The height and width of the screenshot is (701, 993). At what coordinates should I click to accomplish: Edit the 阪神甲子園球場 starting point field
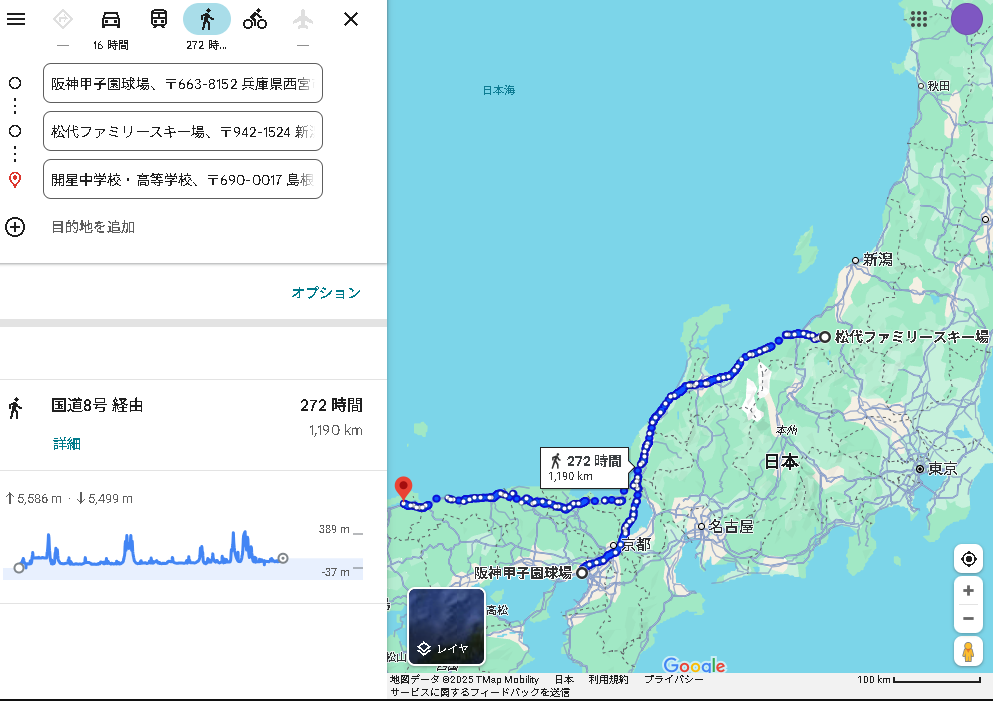pyautogui.click(x=183, y=83)
